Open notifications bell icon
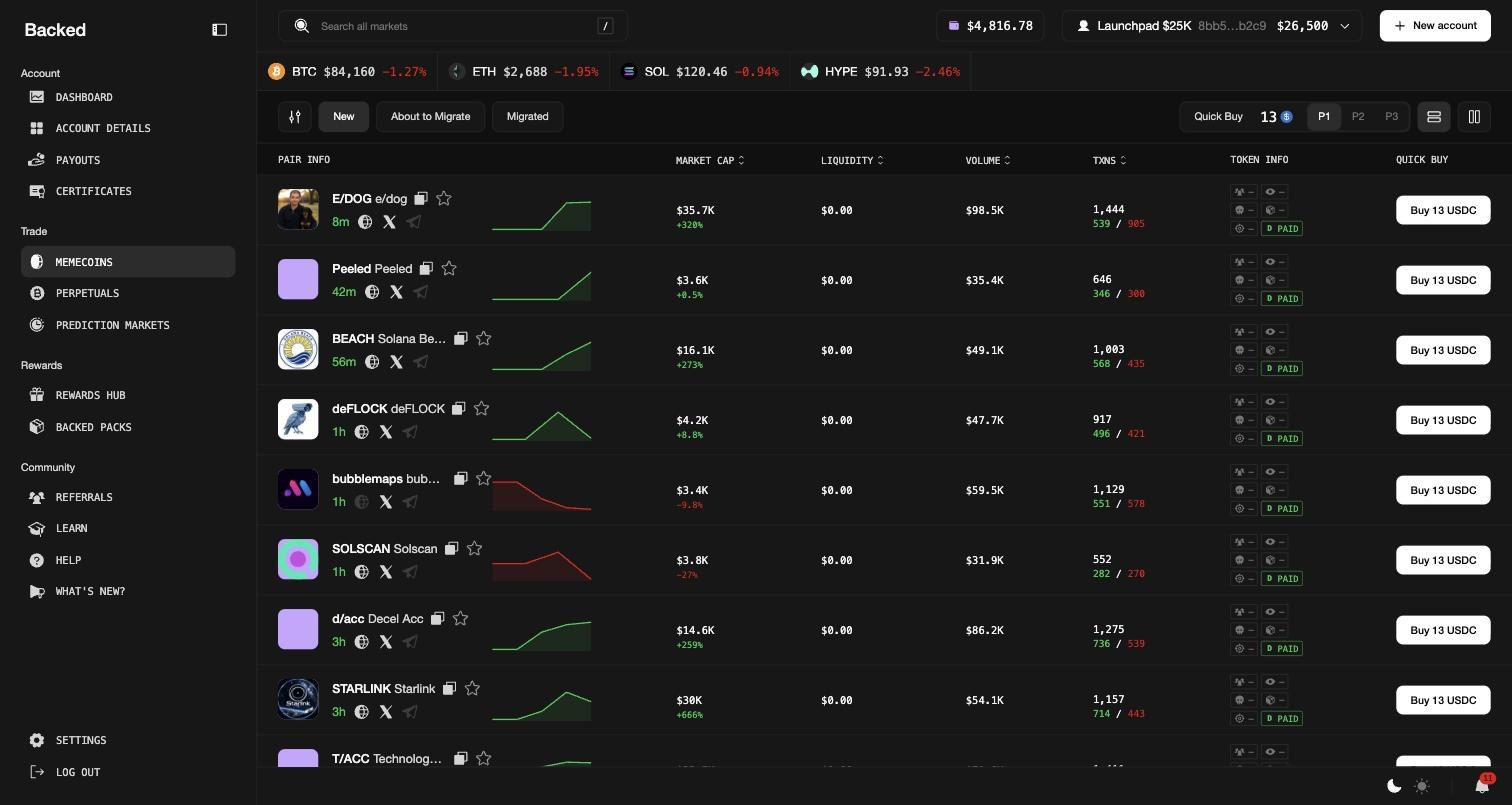This screenshot has height=805, width=1512. pos(1482,785)
